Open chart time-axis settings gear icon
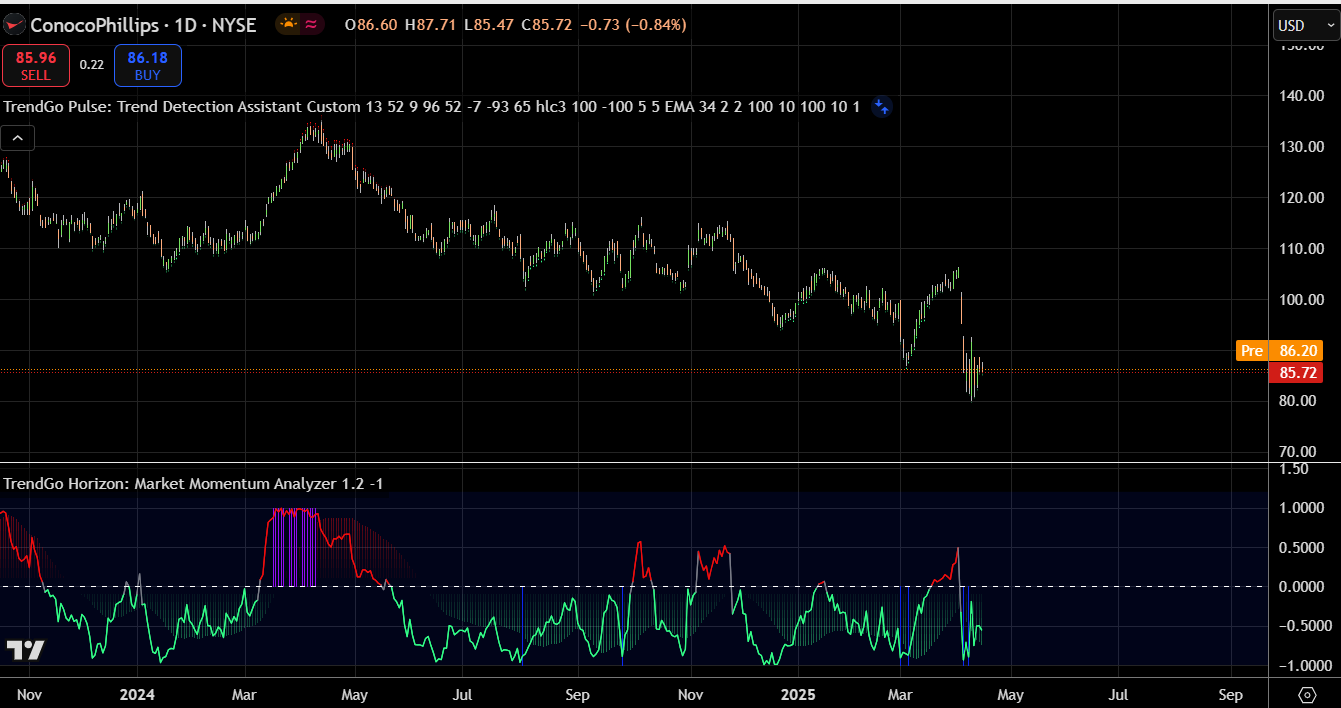The image size is (1341, 708). click(1306, 694)
